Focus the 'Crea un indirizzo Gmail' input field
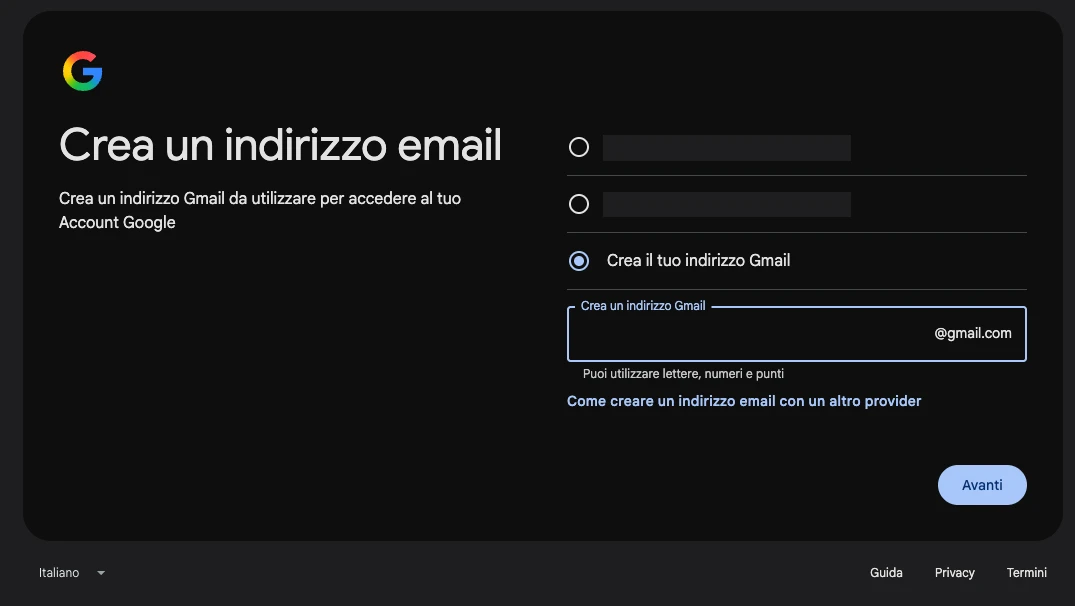Screen dimensions: 1075x606 coord(797,334)
